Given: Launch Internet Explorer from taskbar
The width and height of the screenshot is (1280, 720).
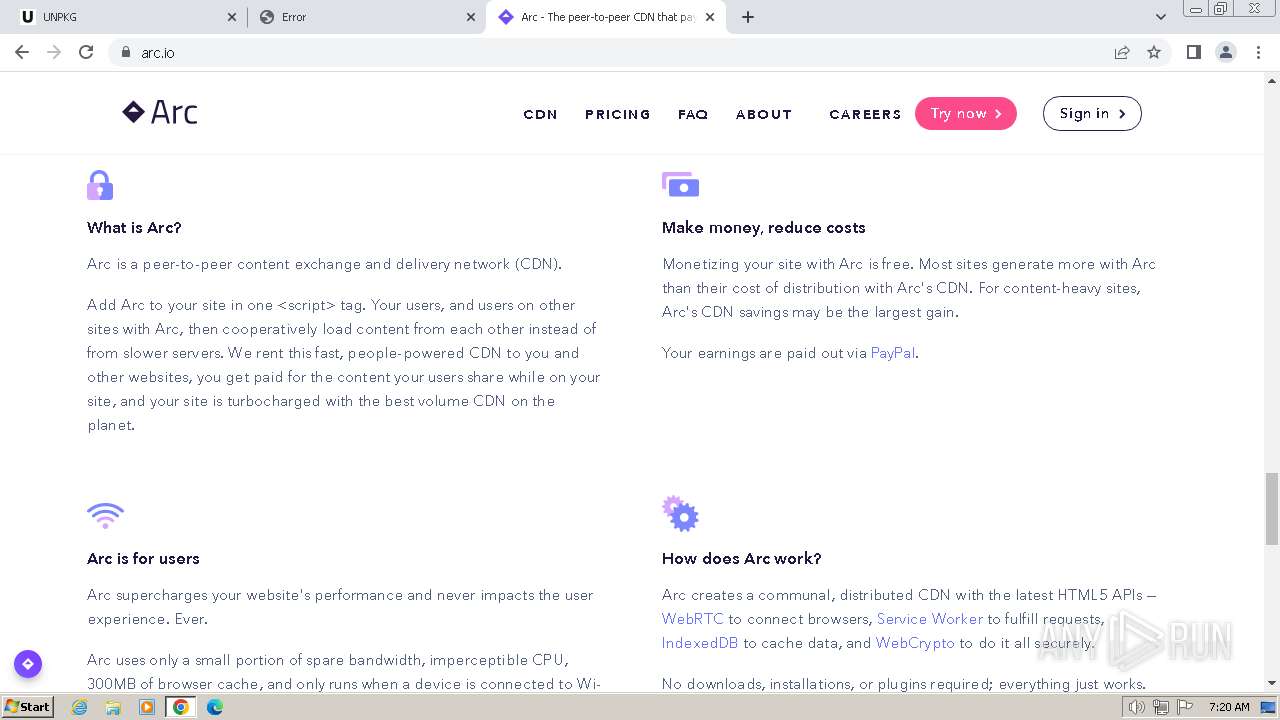Looking at the screenshot, I should pos(80,707).
